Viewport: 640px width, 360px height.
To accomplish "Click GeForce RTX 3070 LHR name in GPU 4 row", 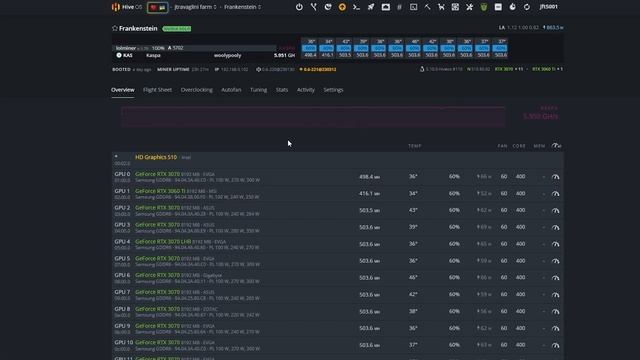I will [x=163, y=241].
